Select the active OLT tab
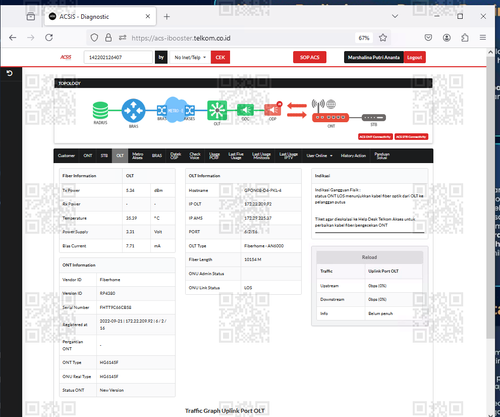Image resolution: width=500 pixels, height=417 pixels. 120,156
